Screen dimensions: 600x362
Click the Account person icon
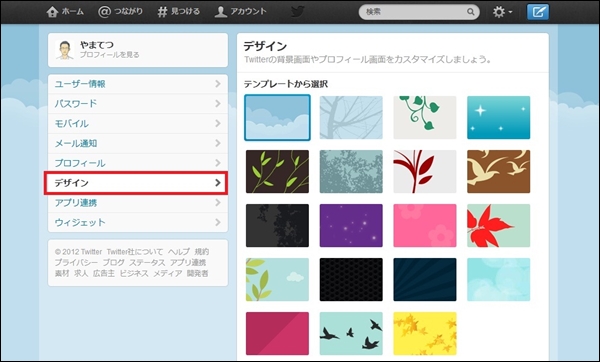click(220, 12)
